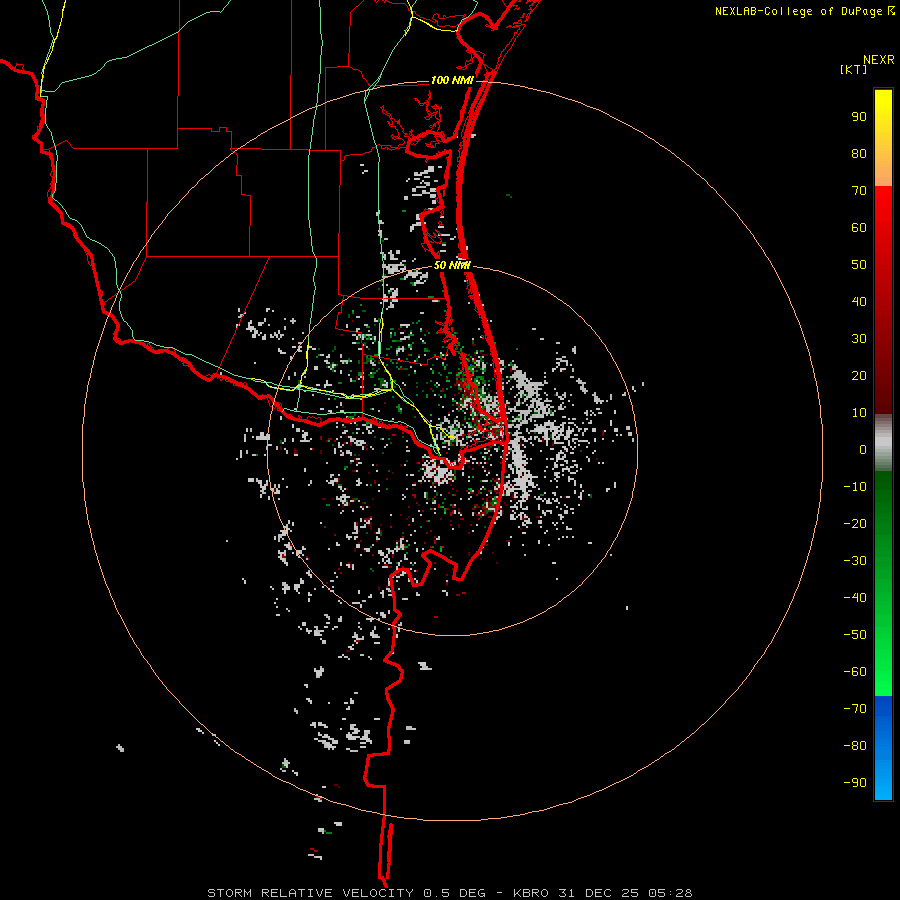Click the positive 10 knot scale value

click(x=859, y=413)
